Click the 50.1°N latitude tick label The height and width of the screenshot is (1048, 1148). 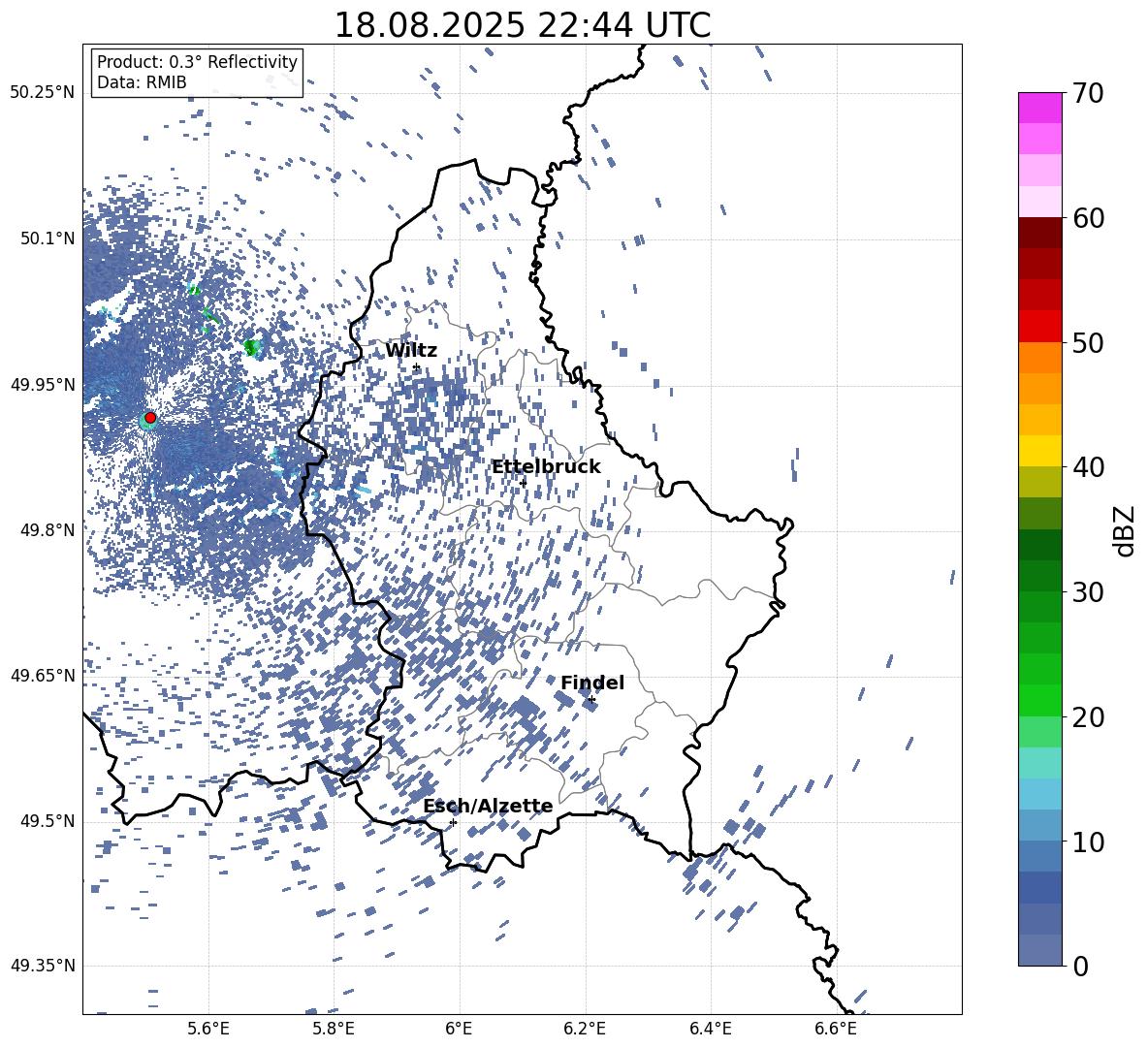click(x=48, y=239)
